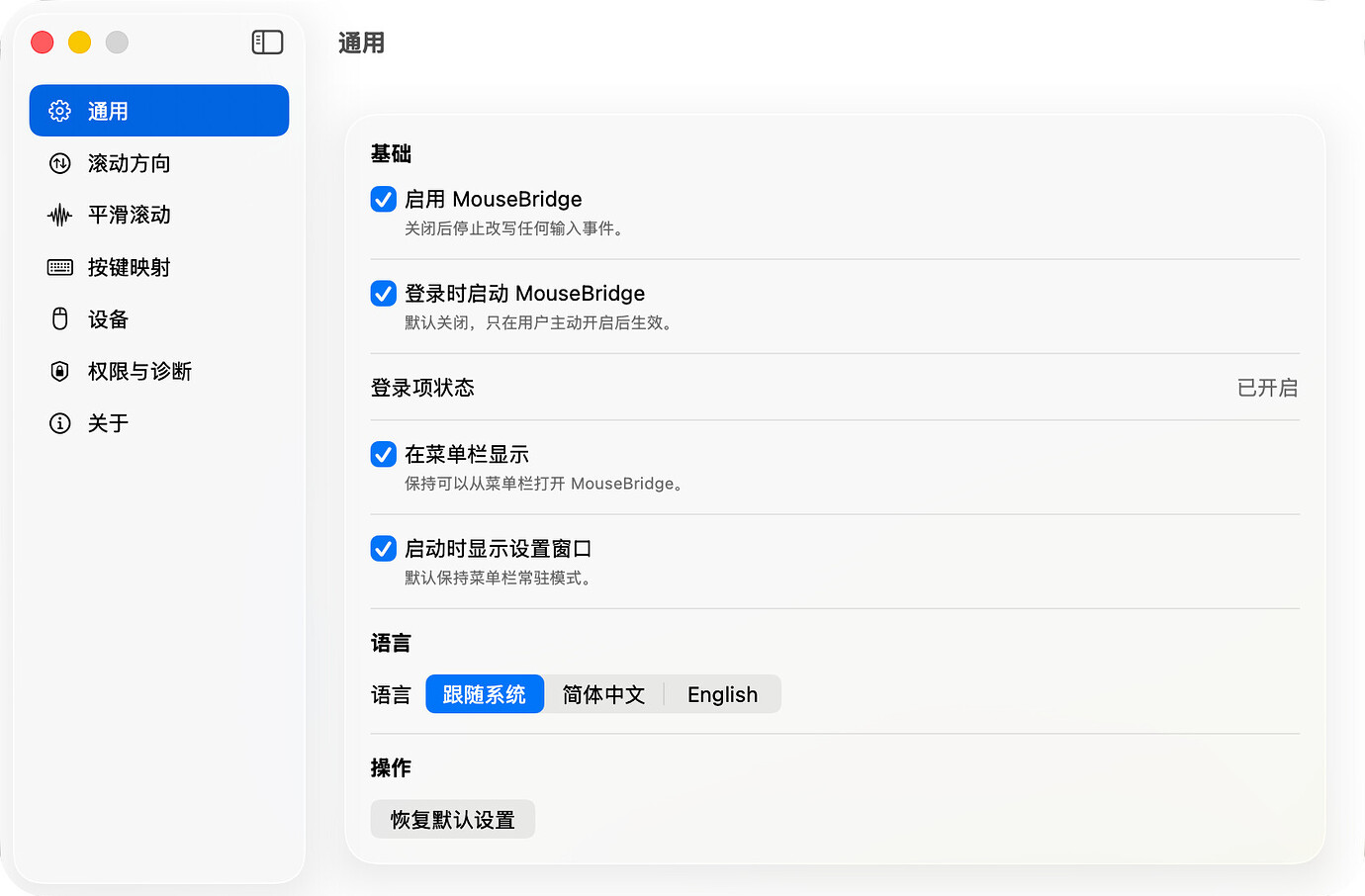
Task: Switch language to English
Action: pos(722,694)
